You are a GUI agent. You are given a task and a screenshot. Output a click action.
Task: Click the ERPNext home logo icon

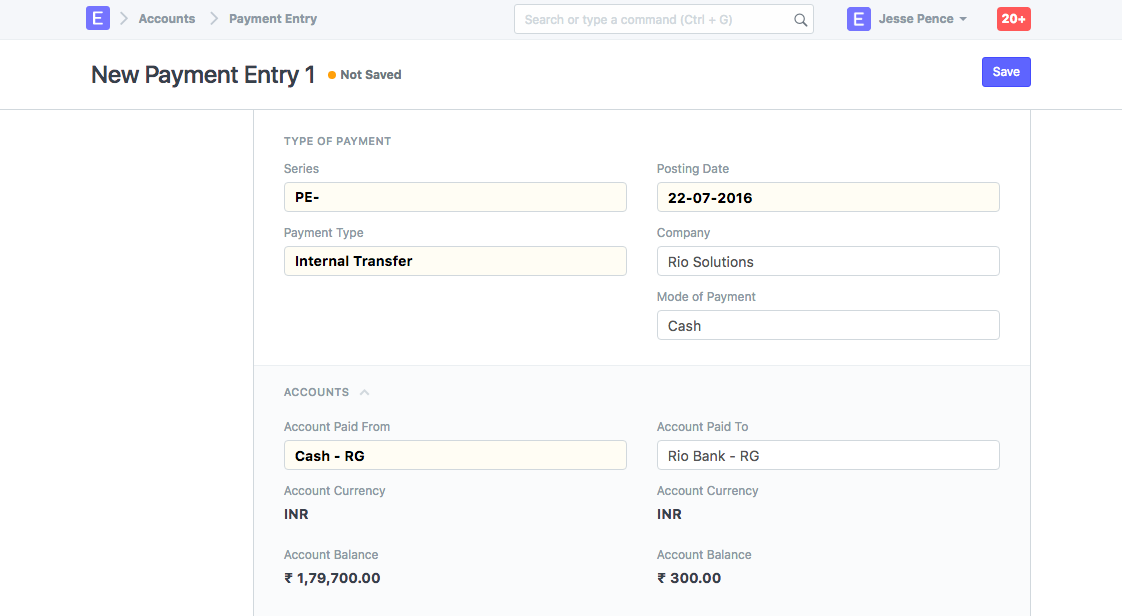click(97, 19)
